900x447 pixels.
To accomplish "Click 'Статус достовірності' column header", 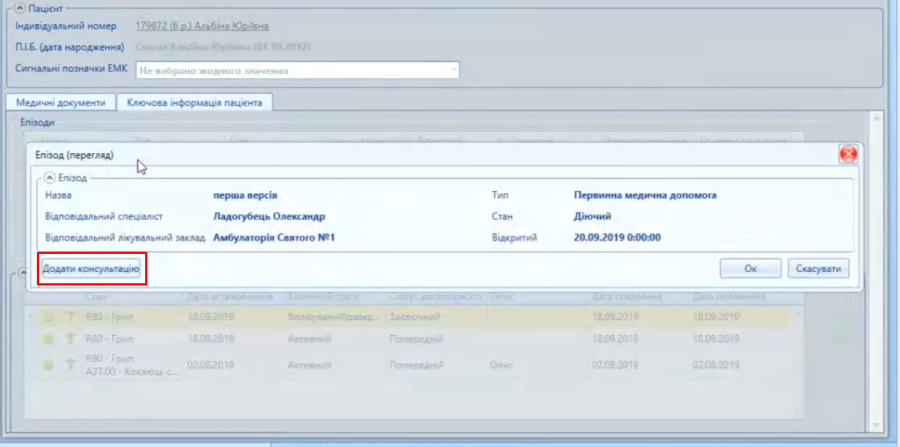I will point(435,297).
